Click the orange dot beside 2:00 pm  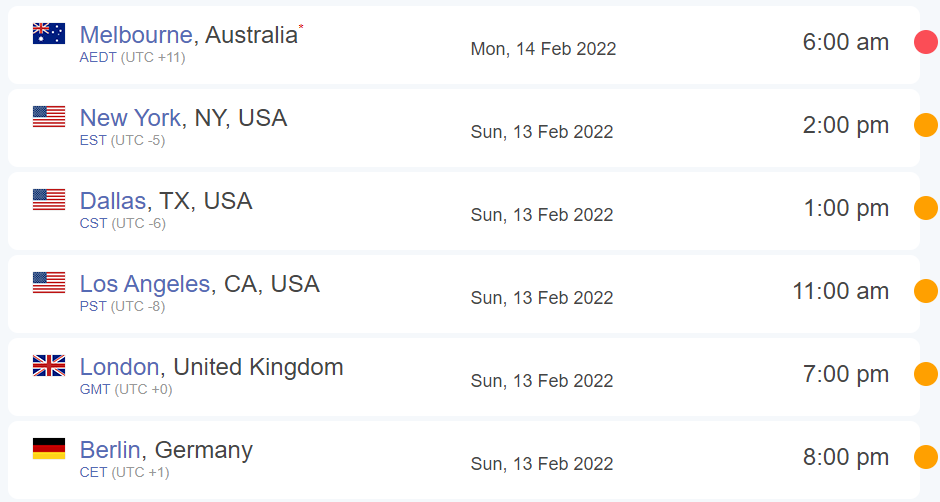tap(926, 125)
